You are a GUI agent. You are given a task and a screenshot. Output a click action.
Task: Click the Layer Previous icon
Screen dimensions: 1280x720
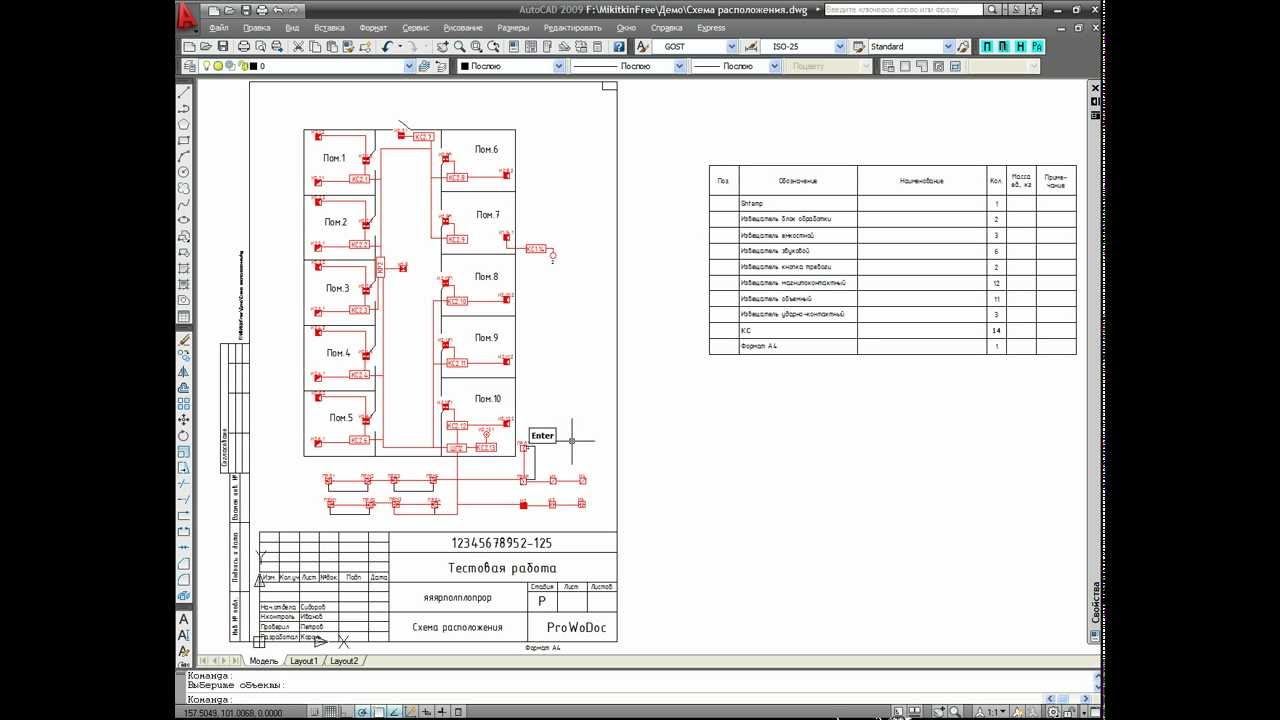click(439, 66)
